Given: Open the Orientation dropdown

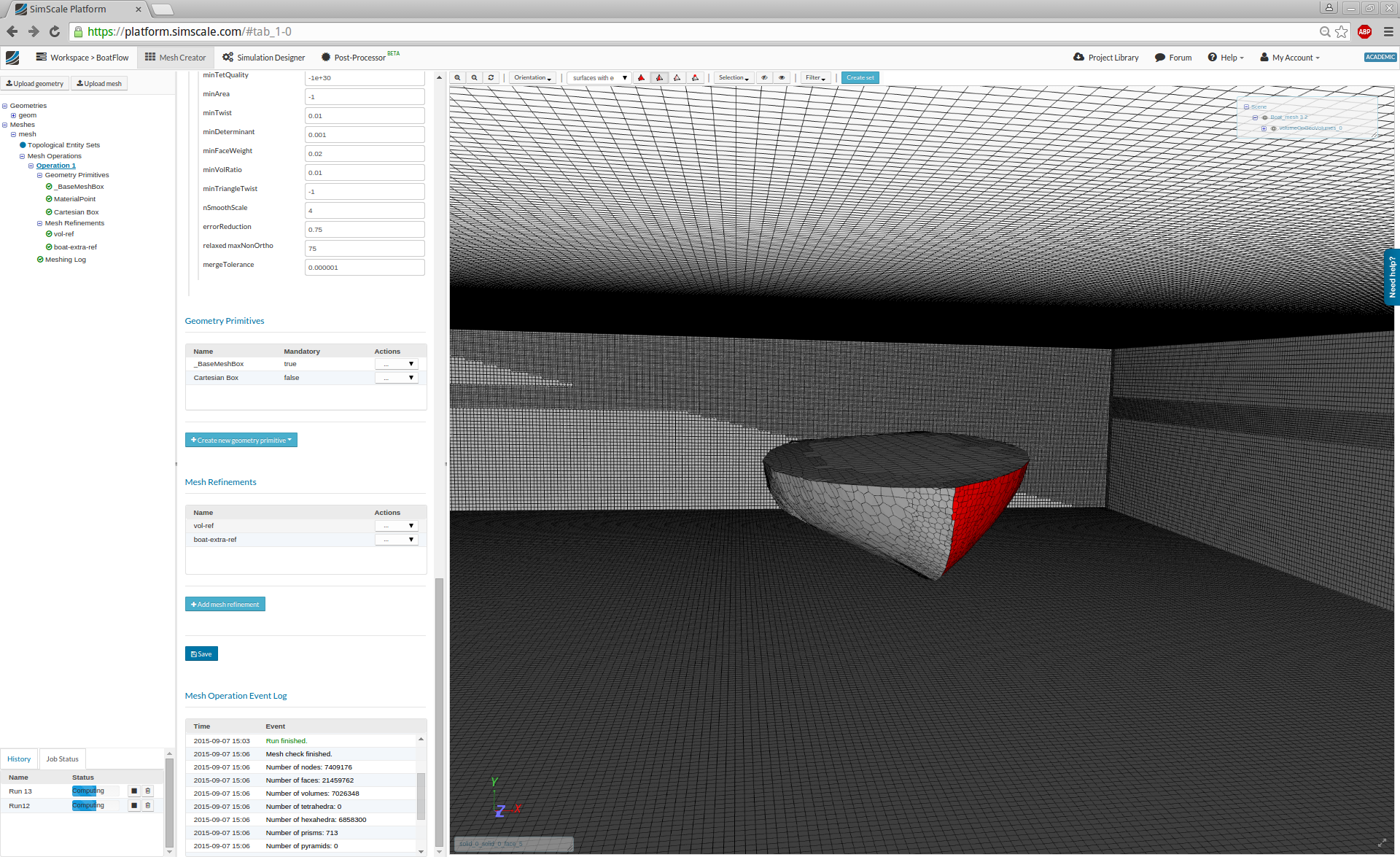Looking at the screenshot, I should tap(533, 77).
